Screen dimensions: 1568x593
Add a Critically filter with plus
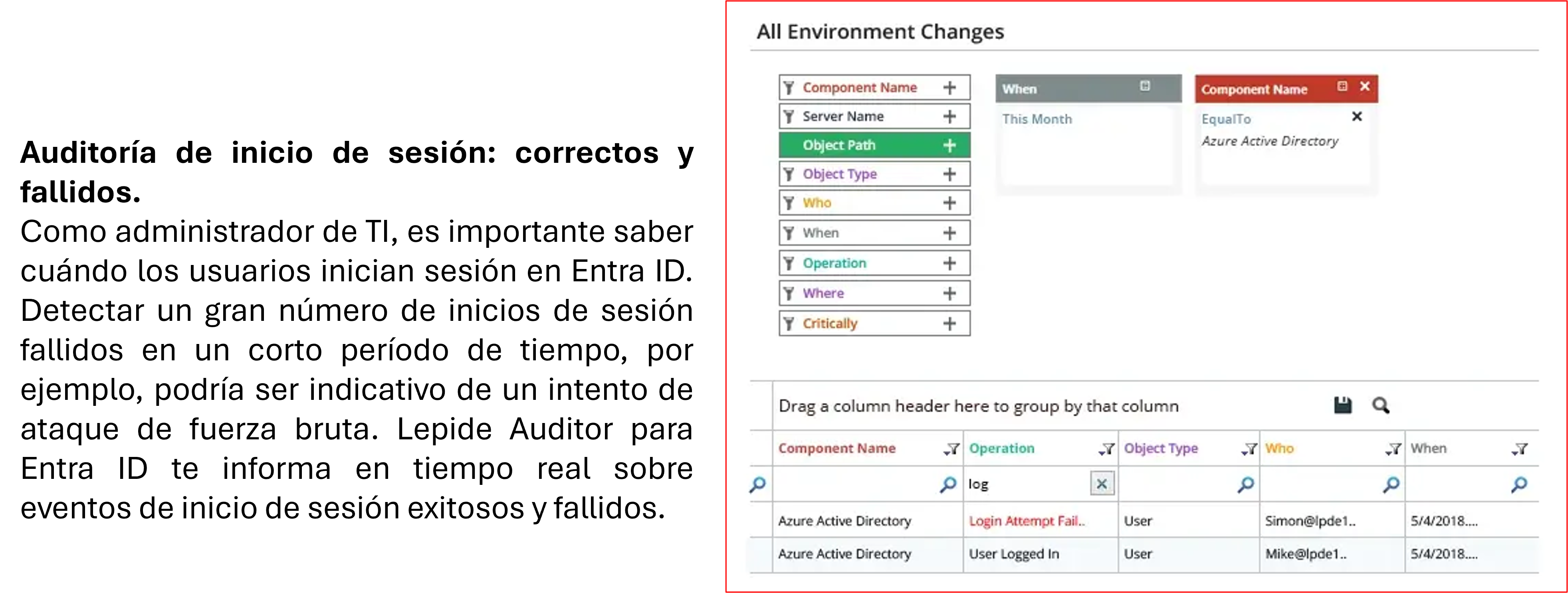(949, 323)
